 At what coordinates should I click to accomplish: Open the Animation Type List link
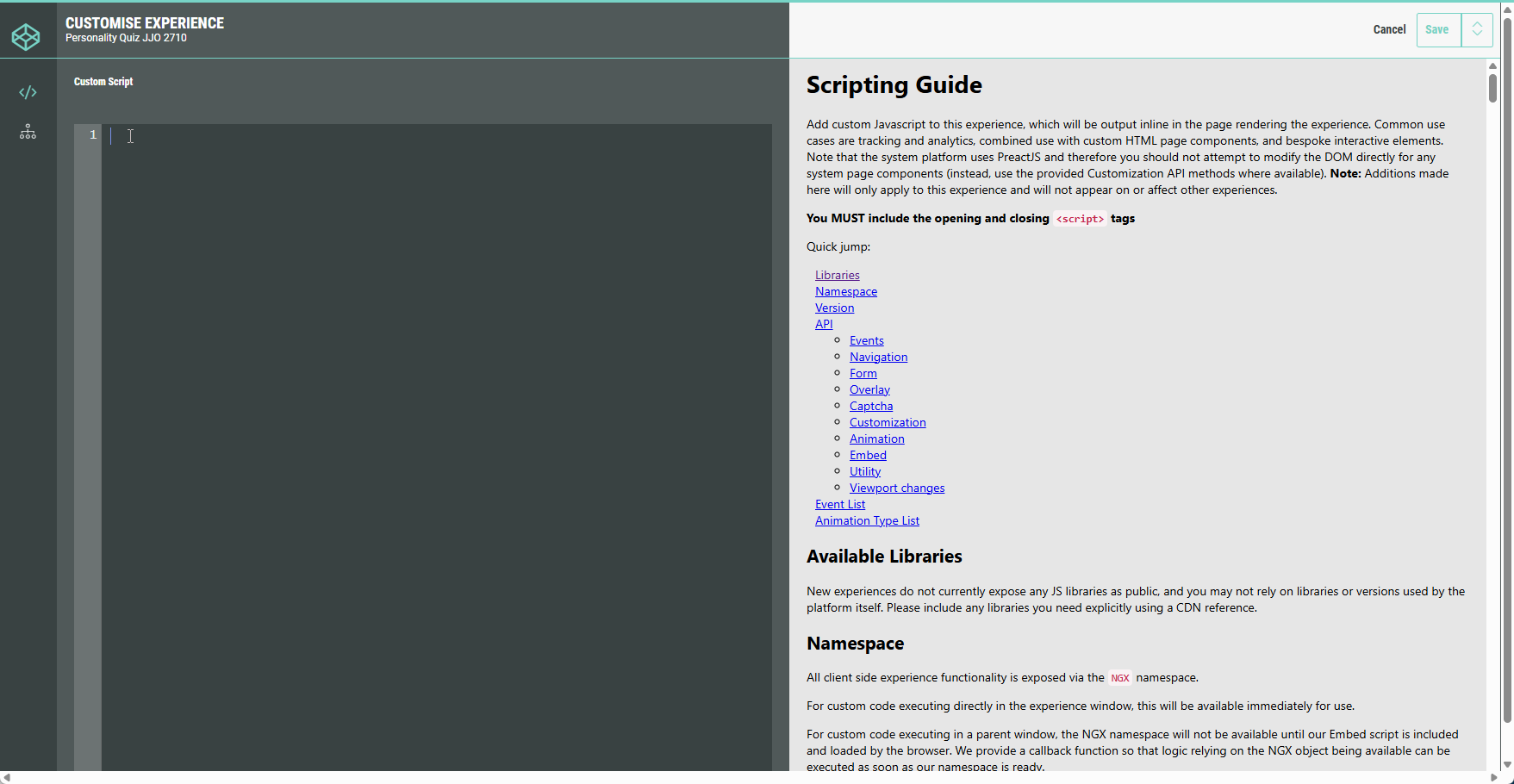(867, 521)
